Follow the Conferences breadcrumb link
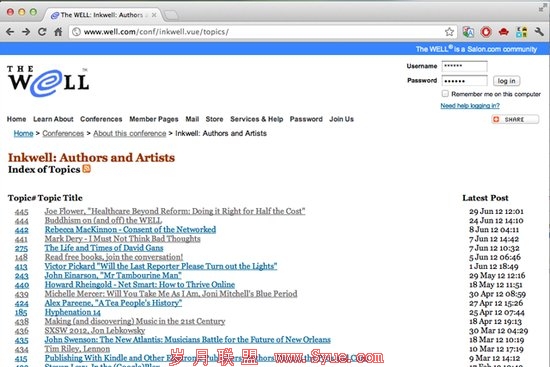The image size is (550, 367). 63,134
